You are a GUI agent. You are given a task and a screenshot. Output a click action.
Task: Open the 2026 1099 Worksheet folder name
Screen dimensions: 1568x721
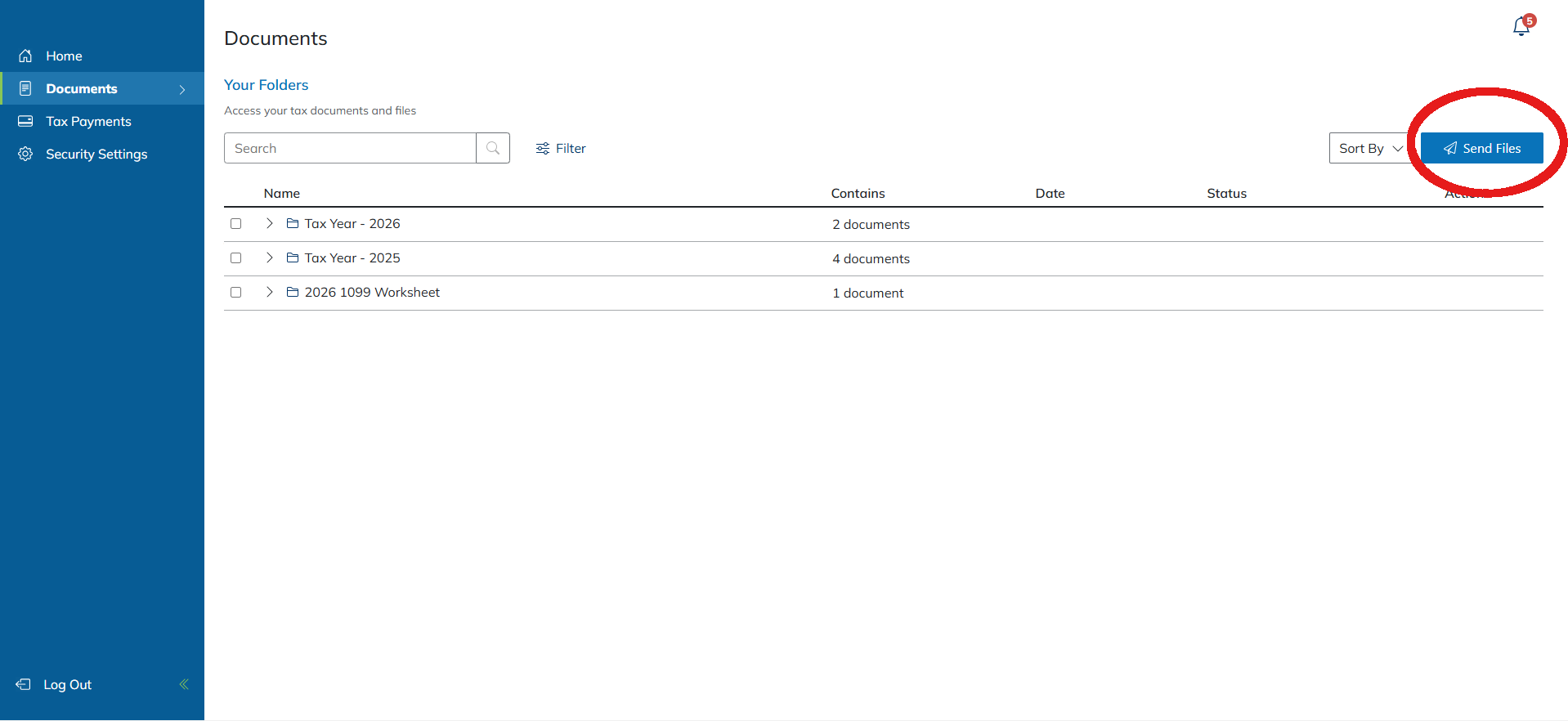click(x=372, y=292)
